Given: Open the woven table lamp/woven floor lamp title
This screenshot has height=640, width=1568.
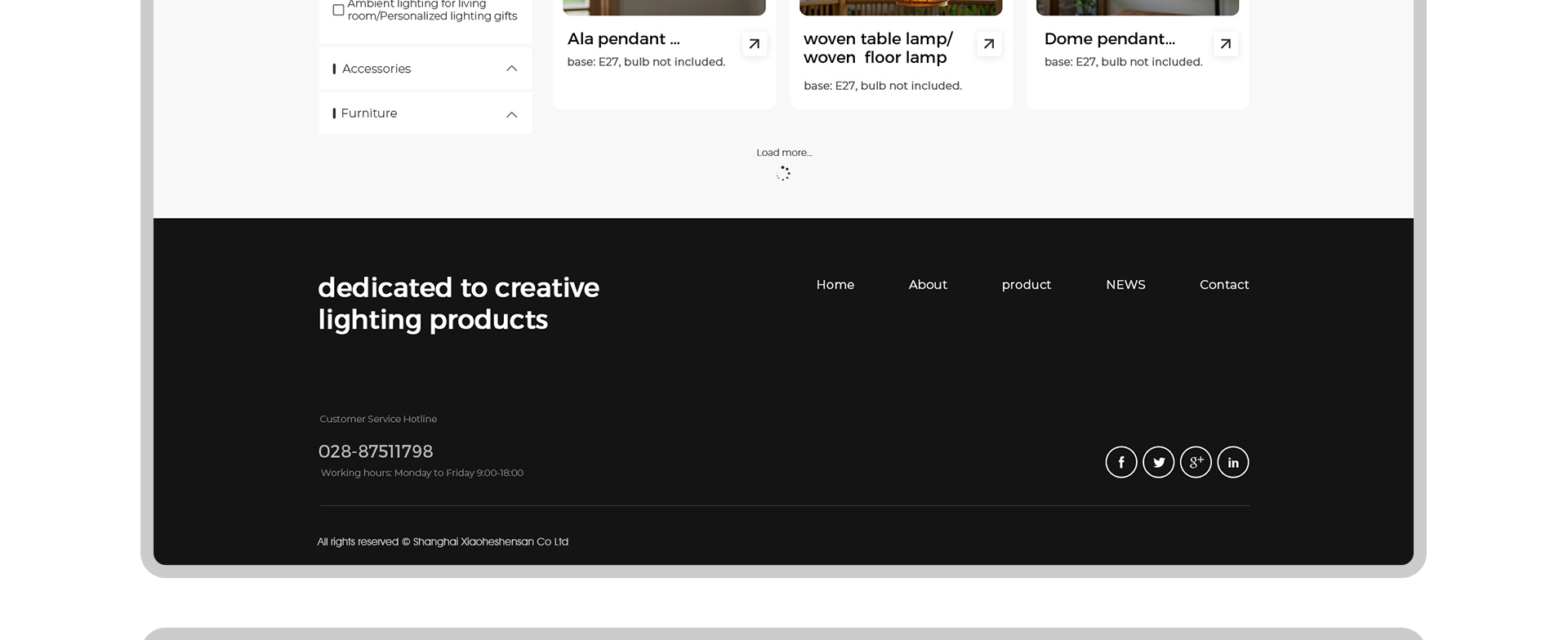Looking at the screenshot, I should [878, 48].
